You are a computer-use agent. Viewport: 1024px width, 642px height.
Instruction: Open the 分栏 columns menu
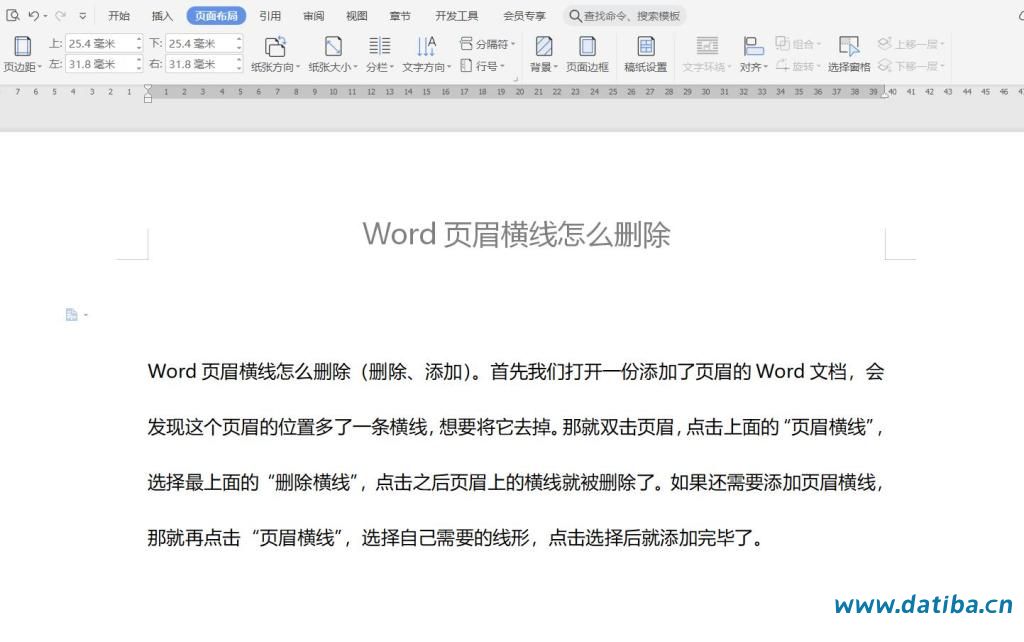[379, 54]
